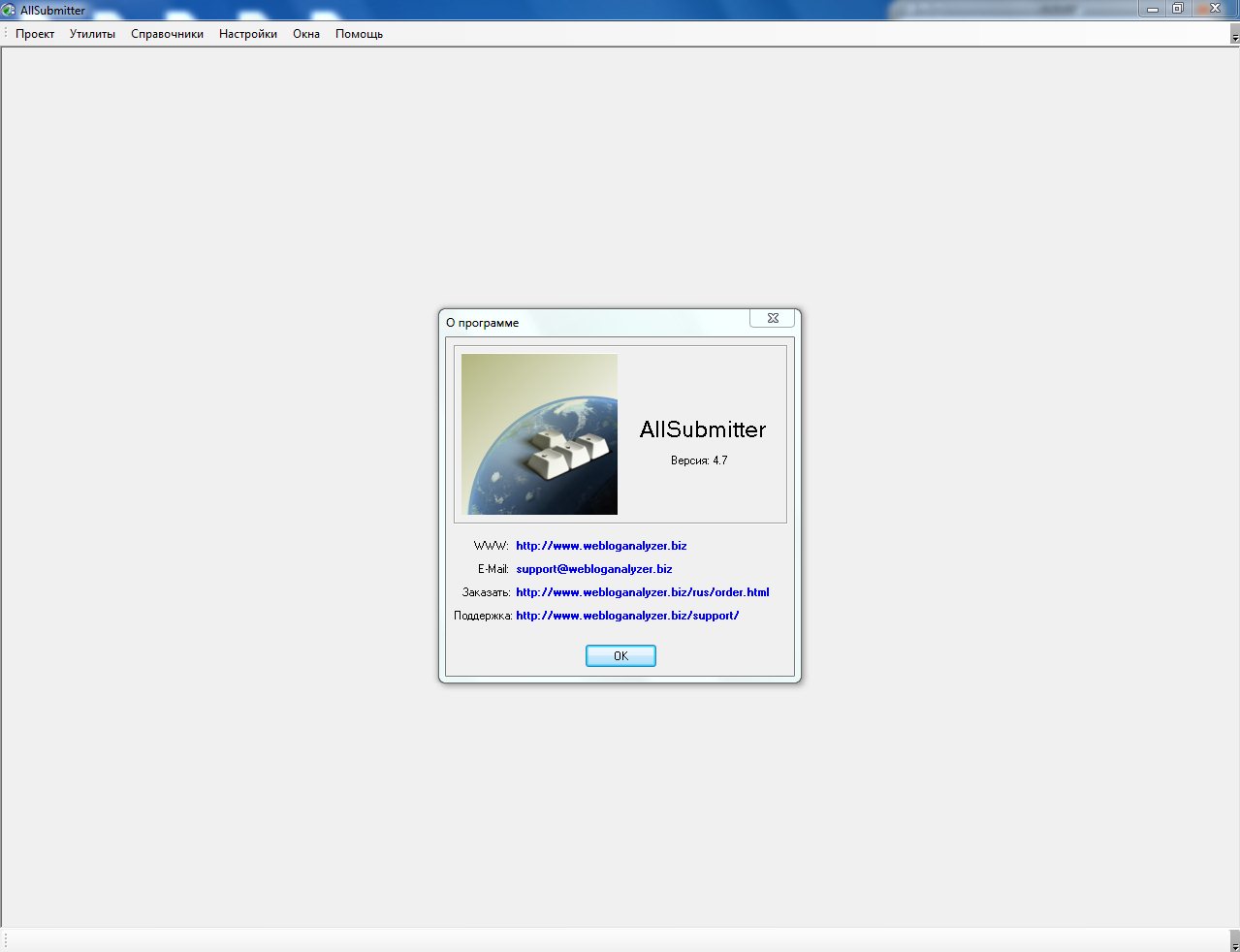The height and width of the screenshot is (952, 1240).
Task: Click the AllSubmitter title icon
Action: (x=9, y=10)
